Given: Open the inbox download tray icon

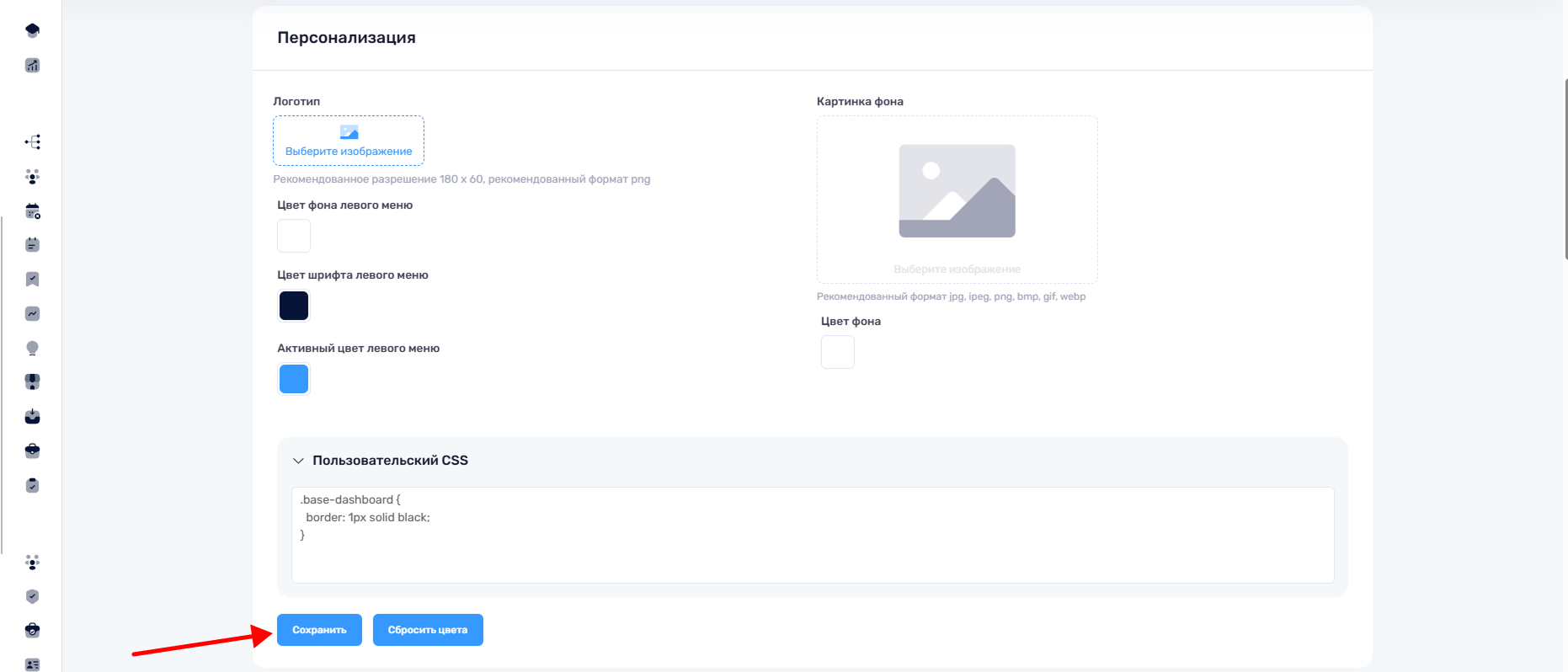Looking at the screenshot, I should coord(32,417).
